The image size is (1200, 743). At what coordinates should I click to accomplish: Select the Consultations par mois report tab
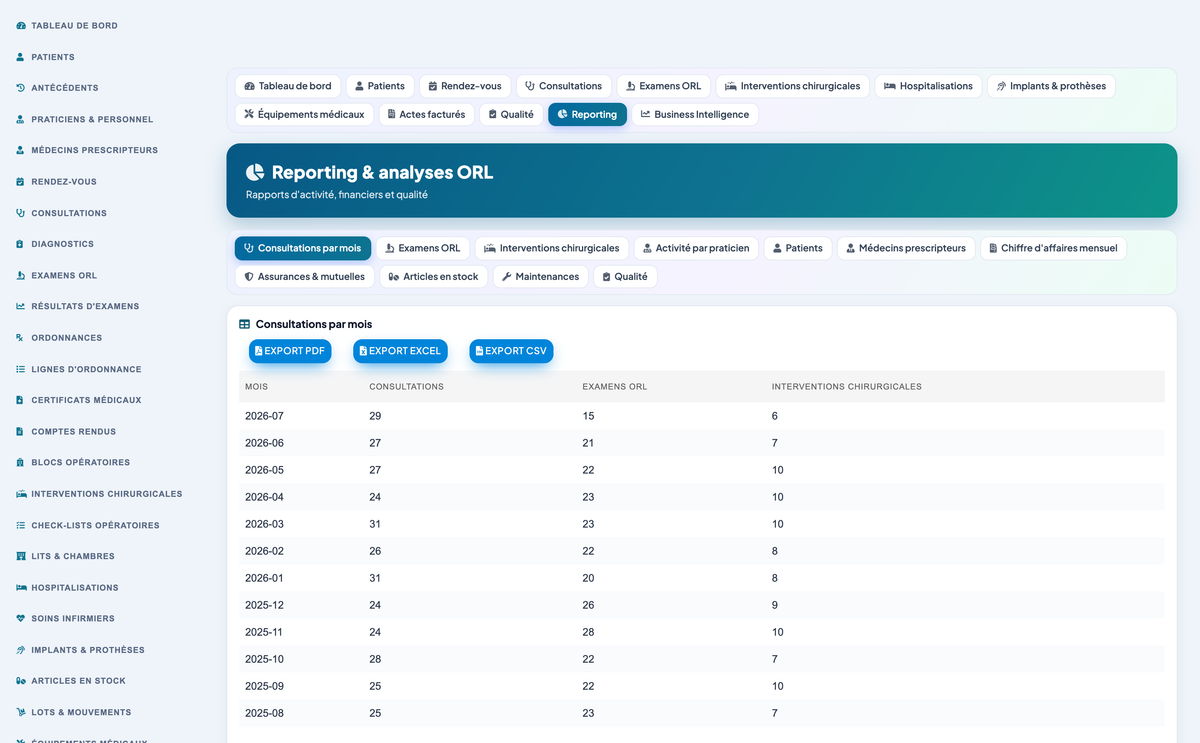303,248
